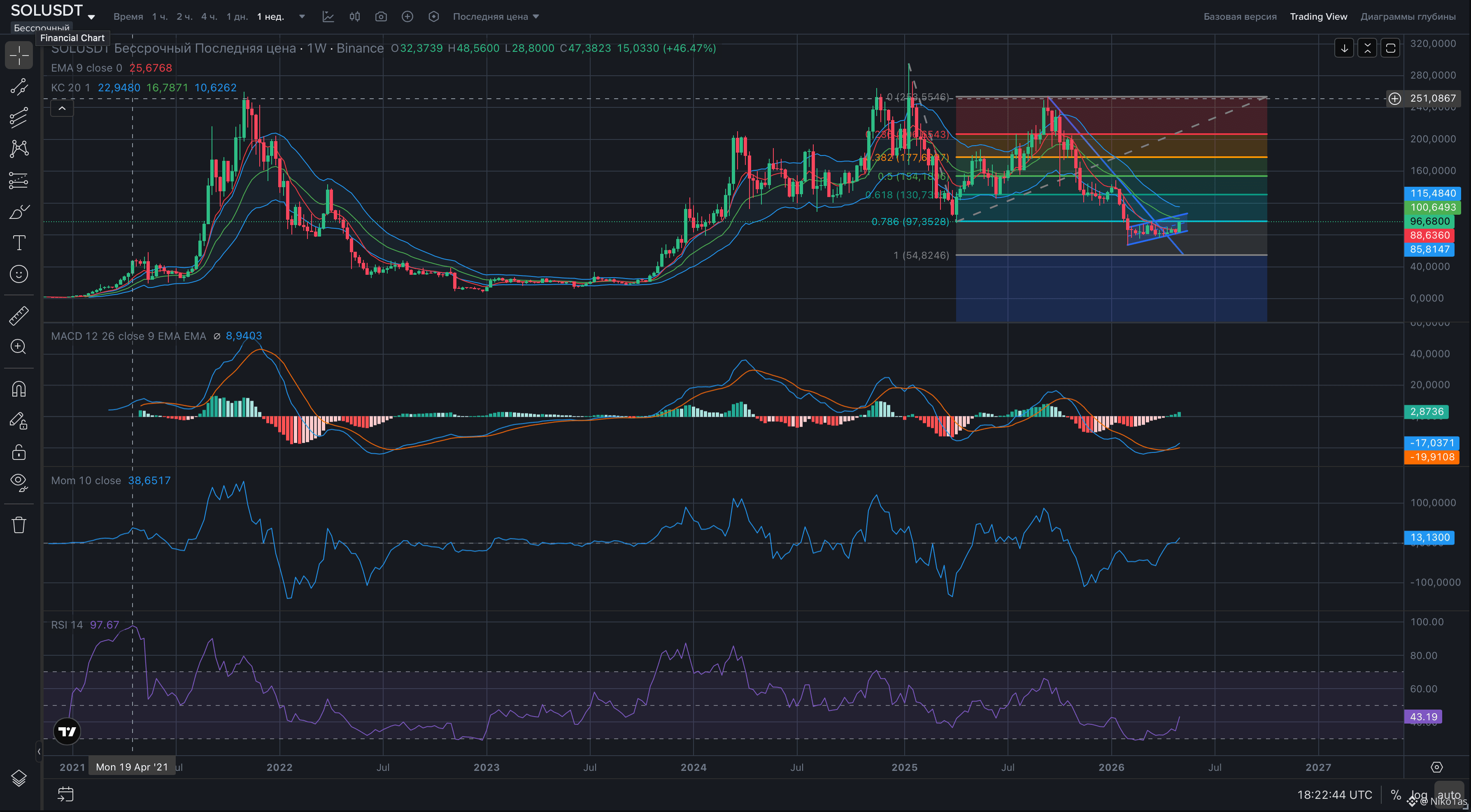Click the circled plus add icon

[x=407, y=16]
